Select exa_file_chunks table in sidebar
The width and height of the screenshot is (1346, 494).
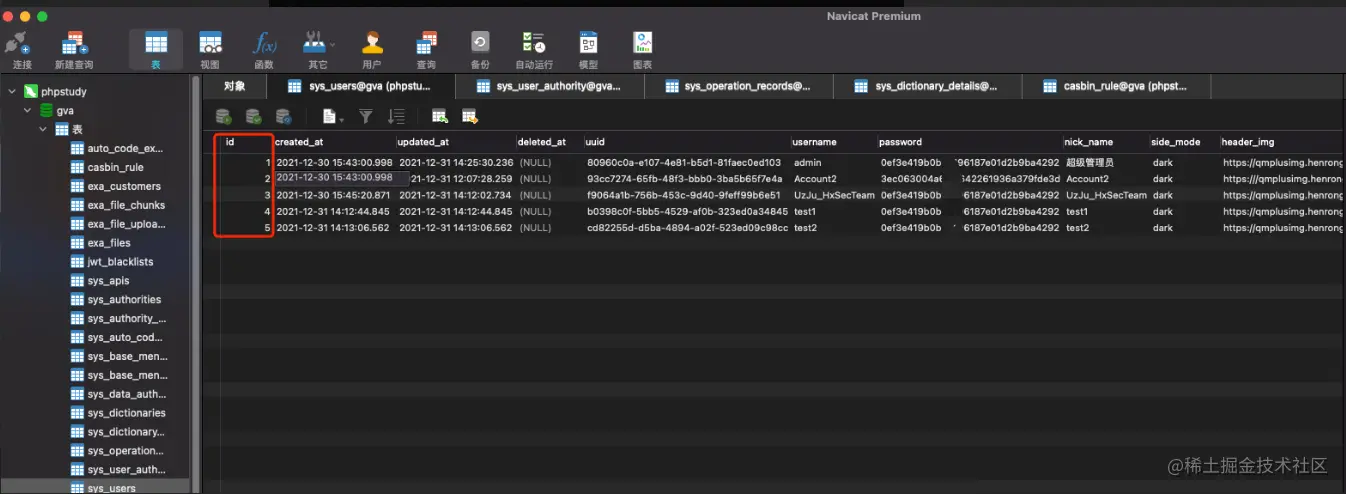click(x=125, y=205)
